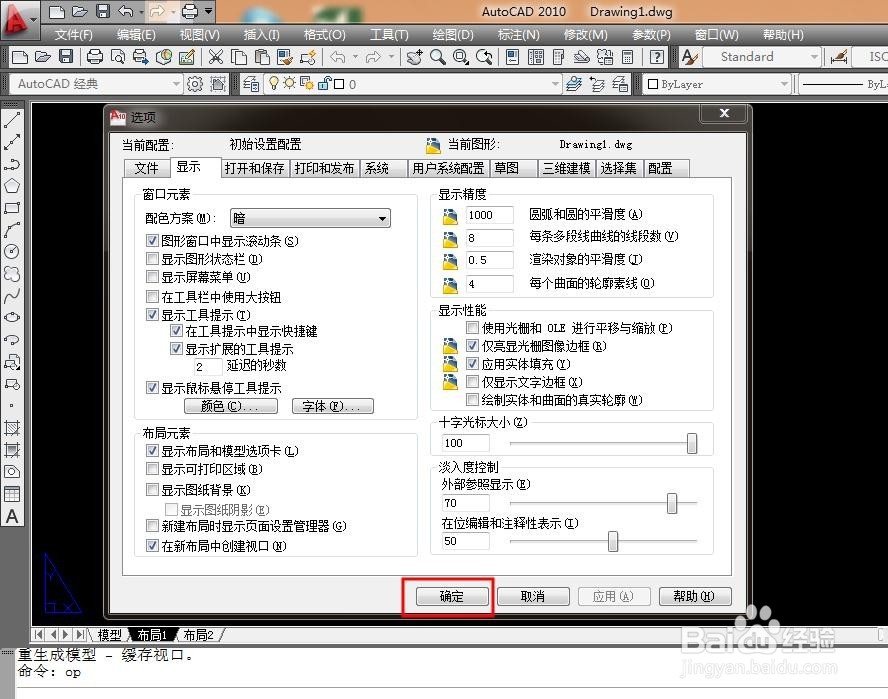Screen dimensions: 888x699
Task: Click the Plot Preview icon
Action: click(x=118, y=57)
